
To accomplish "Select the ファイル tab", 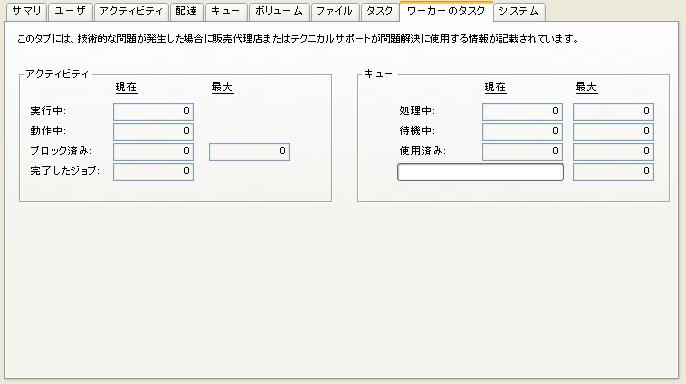I will (335, 11).
